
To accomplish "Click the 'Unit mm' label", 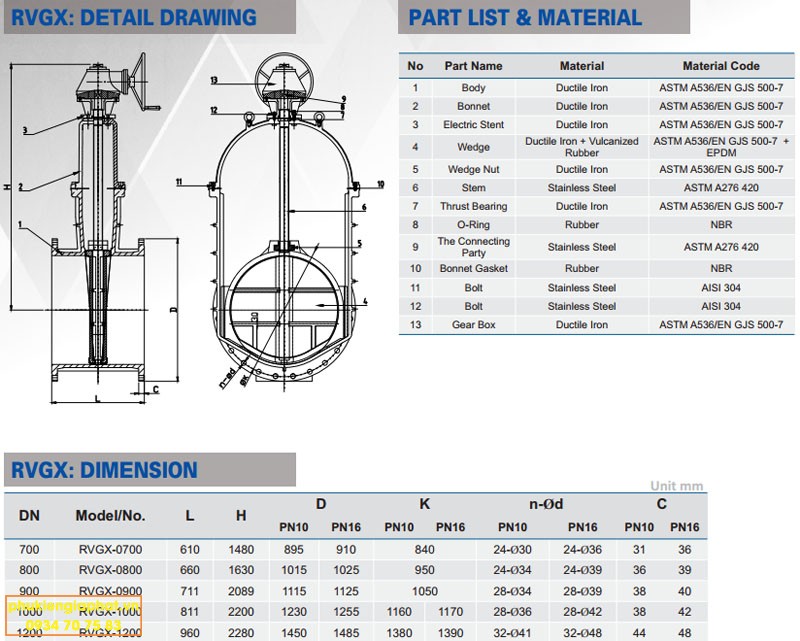I will tap(677, 486).
